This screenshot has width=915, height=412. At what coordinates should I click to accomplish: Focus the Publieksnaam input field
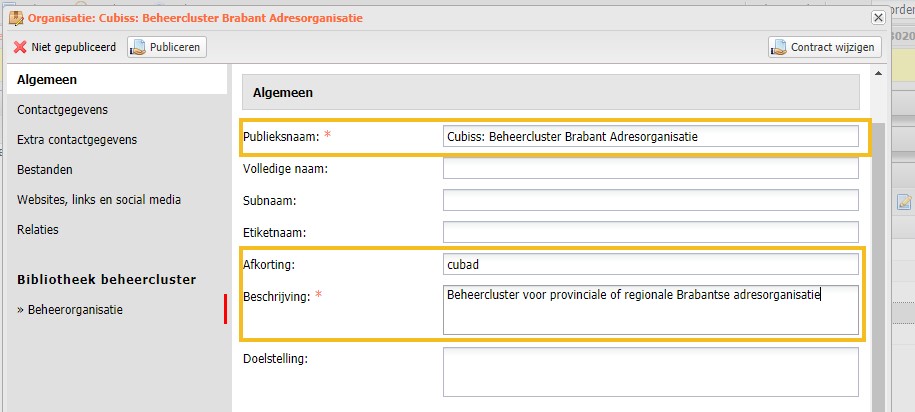tap(651, 137)
